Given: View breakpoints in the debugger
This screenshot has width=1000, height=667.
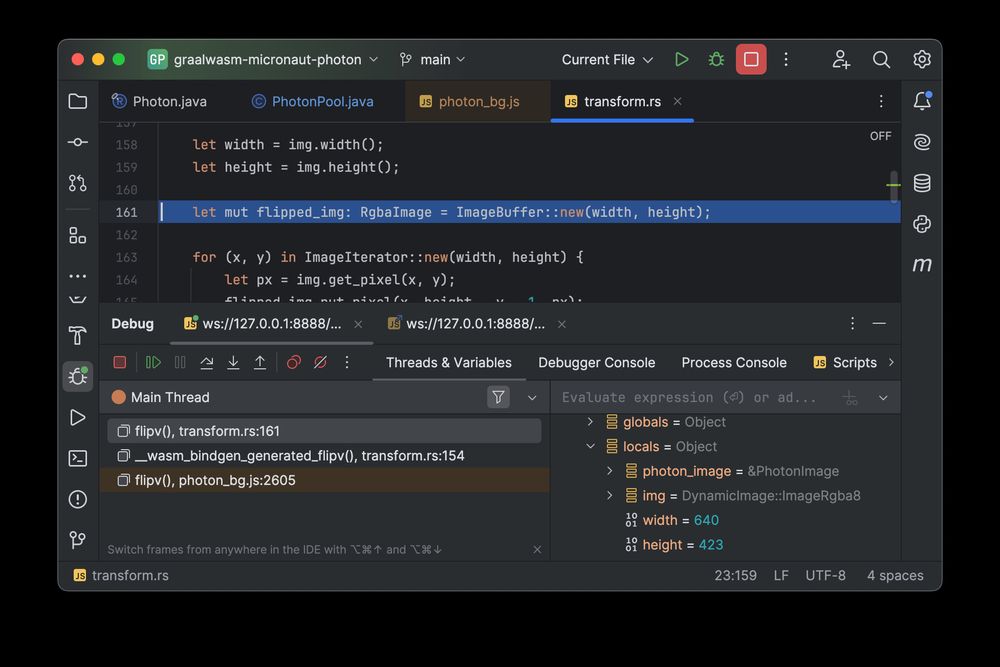Looking at the screenshot, I should coord(294,362).
